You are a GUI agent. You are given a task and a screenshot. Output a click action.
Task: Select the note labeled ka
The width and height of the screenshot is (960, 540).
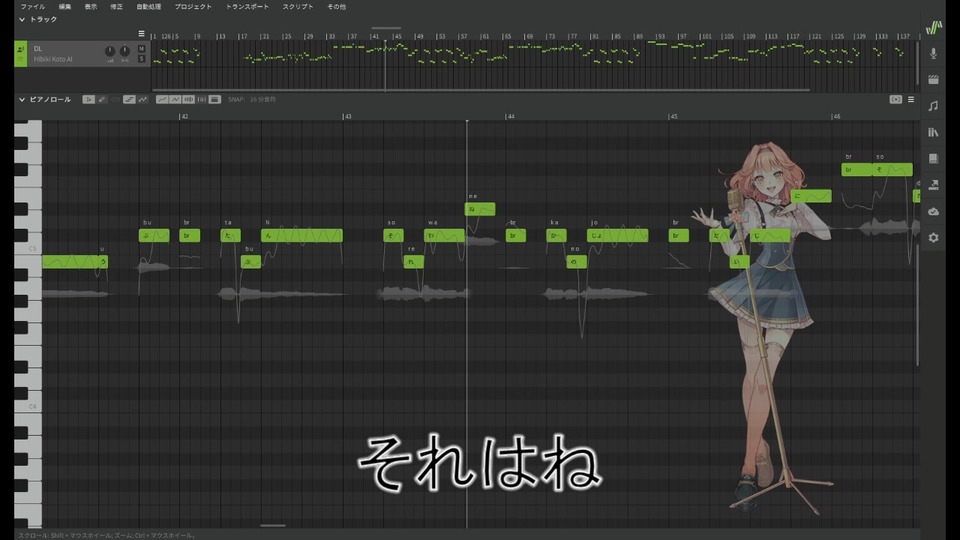click(x=556, y=235)
